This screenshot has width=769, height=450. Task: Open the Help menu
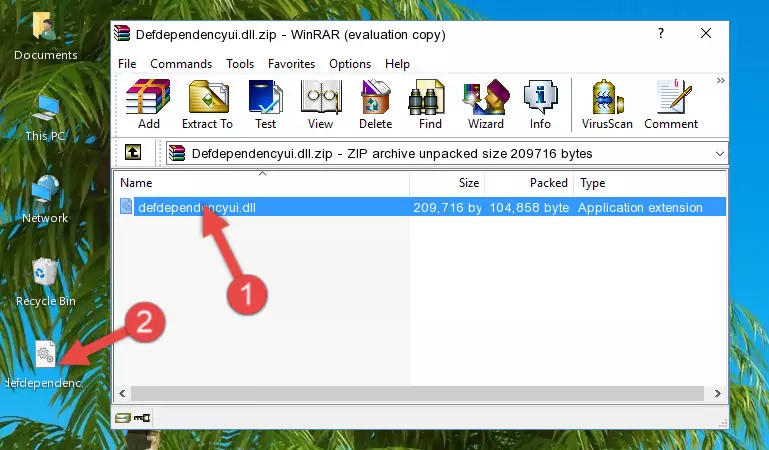pos(397,64)
